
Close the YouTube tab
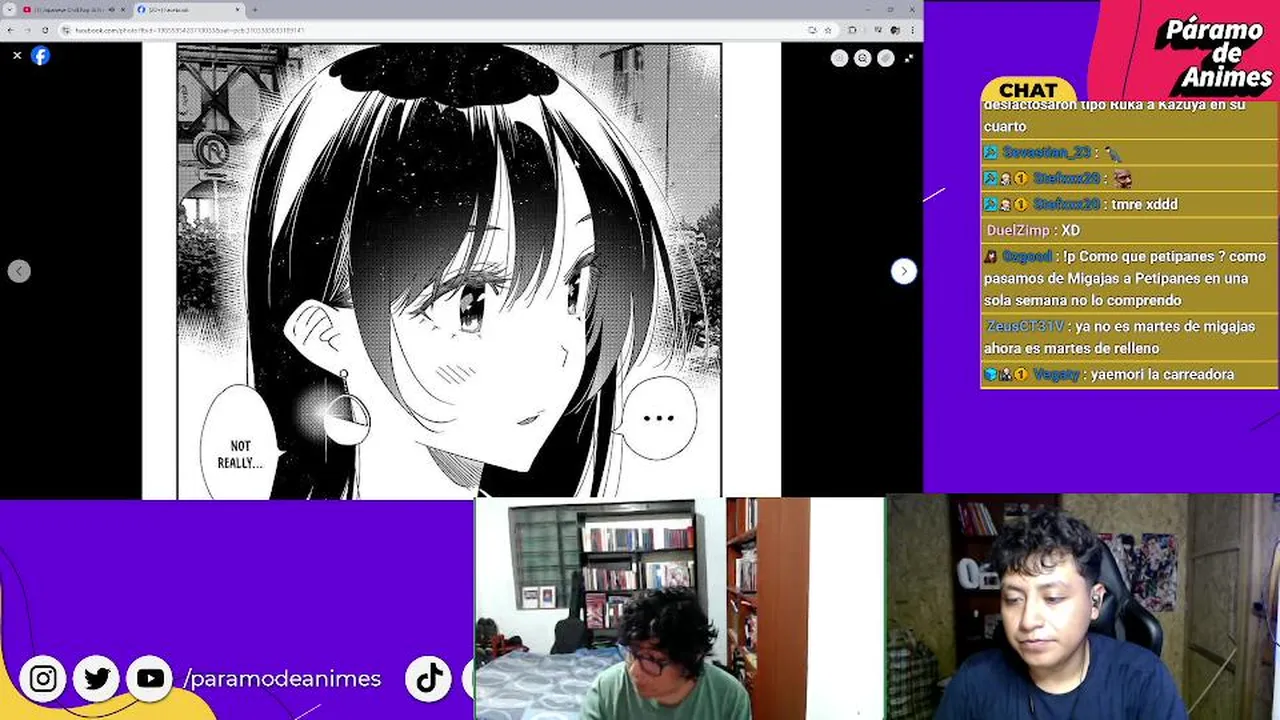click(x=122, y=10)
